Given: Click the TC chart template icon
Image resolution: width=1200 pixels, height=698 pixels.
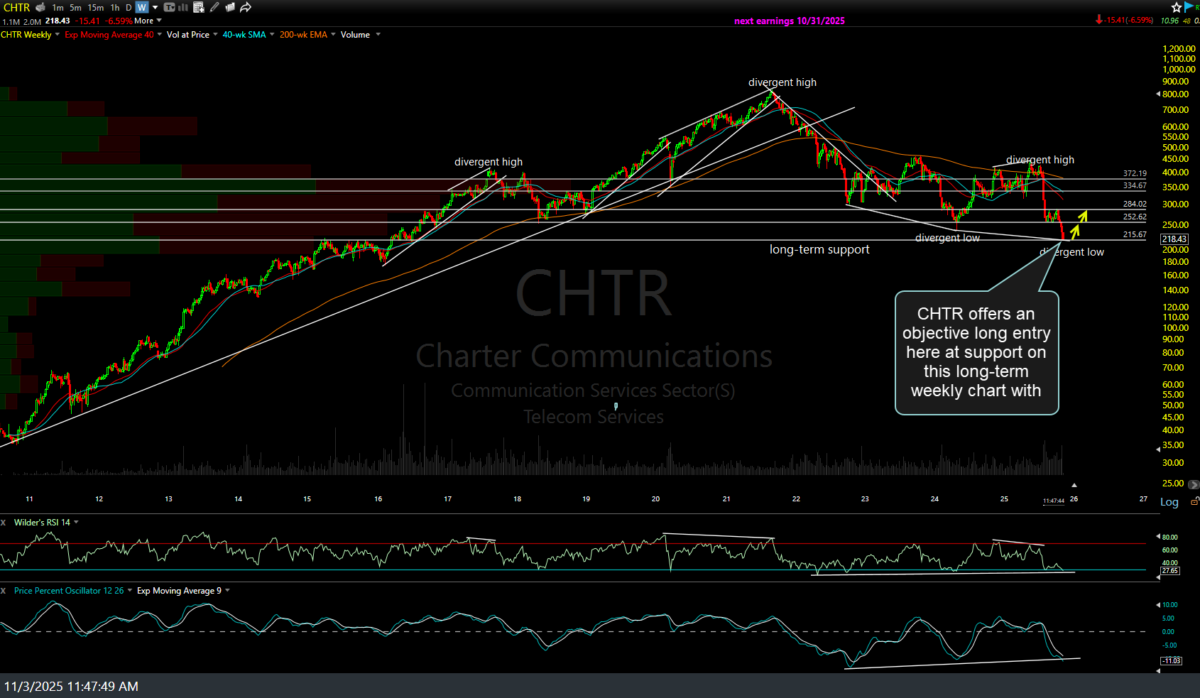Looking at the screenshot, I should (169, 7).
